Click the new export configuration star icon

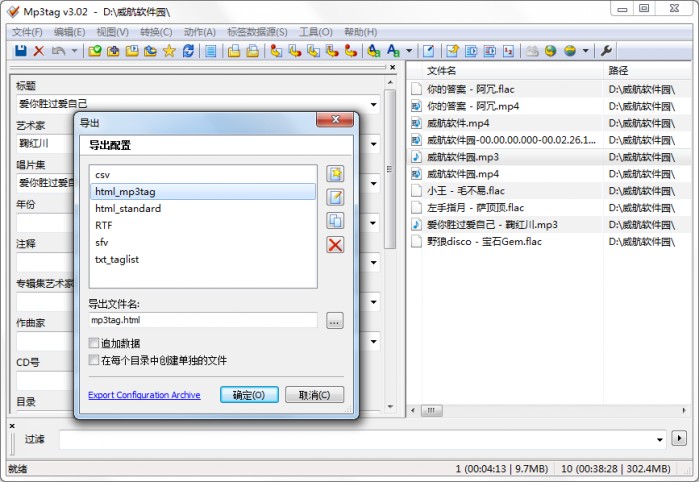pyautogui.click(x=335, y=173)
